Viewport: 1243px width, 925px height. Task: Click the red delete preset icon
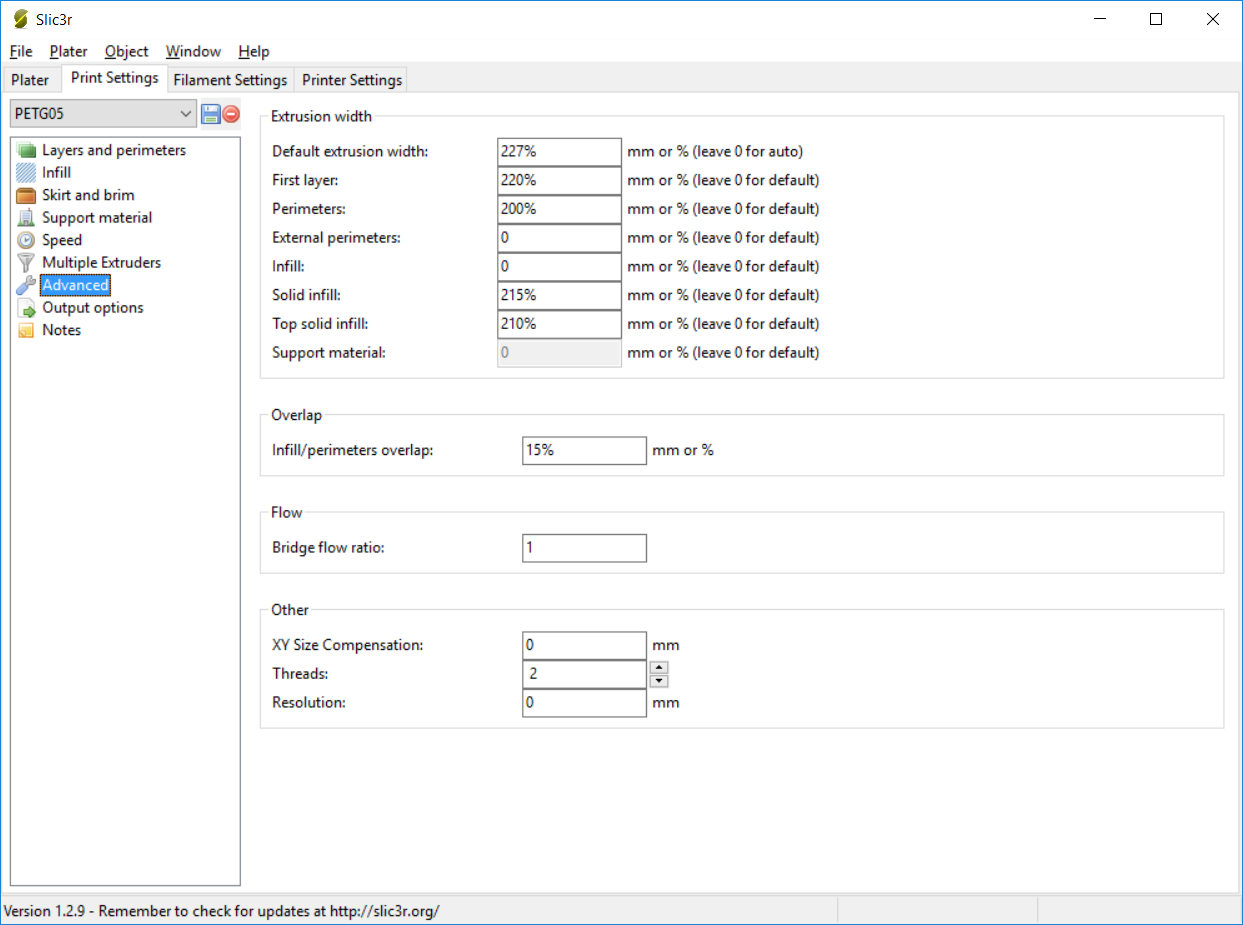231,114
